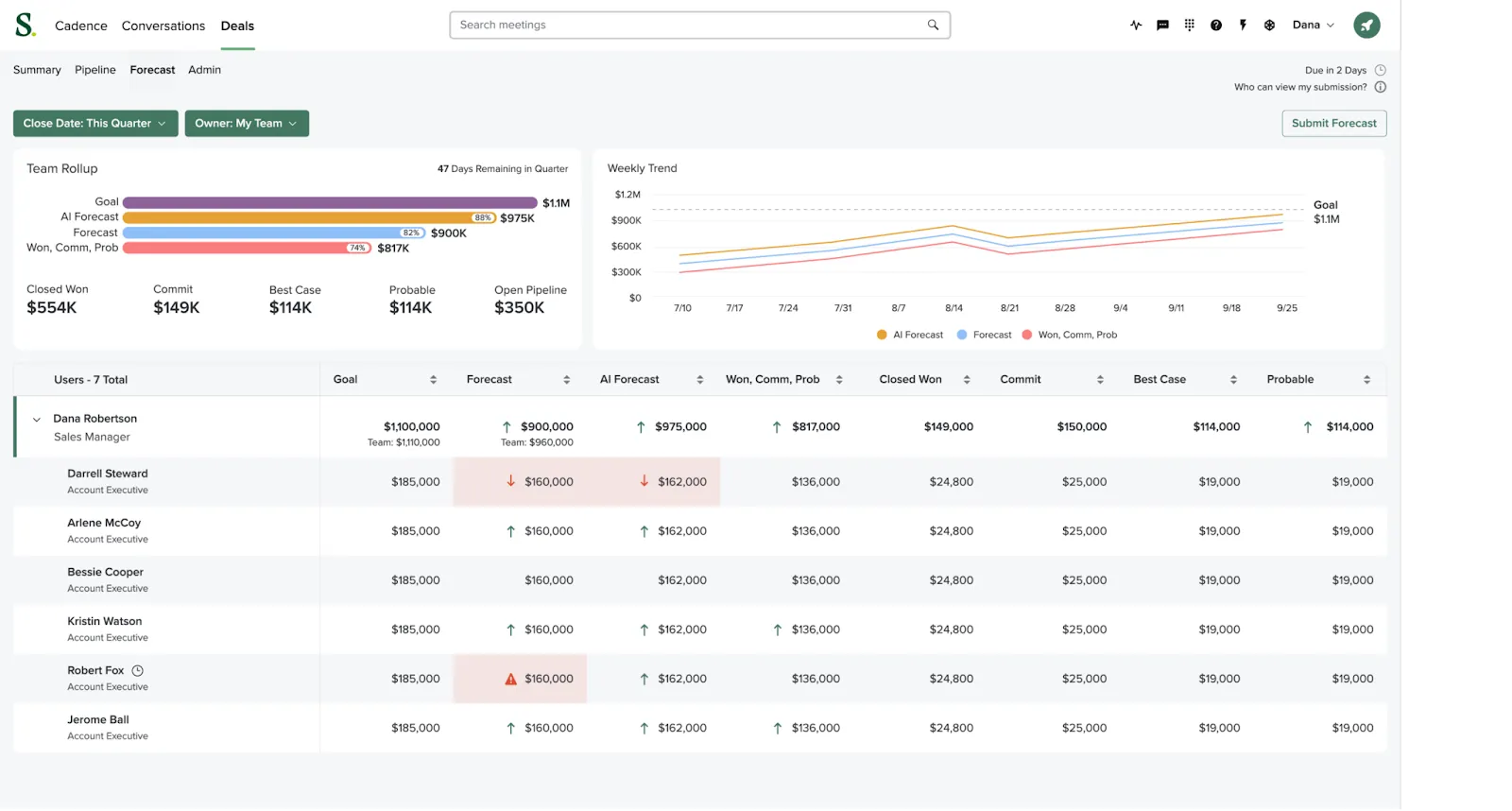The width and height of the screenshot is (1512, 811).
Task: Click the green rocket launch button
Action: click(x=1366, y=26)
